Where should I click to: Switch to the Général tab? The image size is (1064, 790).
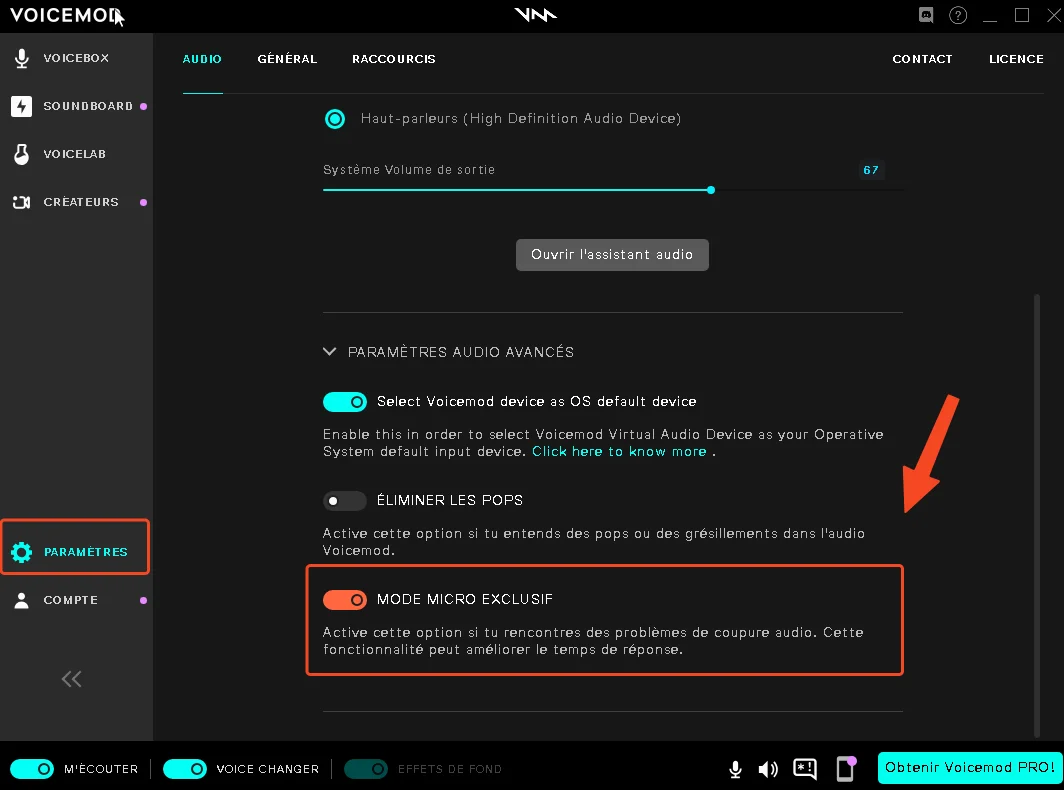[287, 59]
